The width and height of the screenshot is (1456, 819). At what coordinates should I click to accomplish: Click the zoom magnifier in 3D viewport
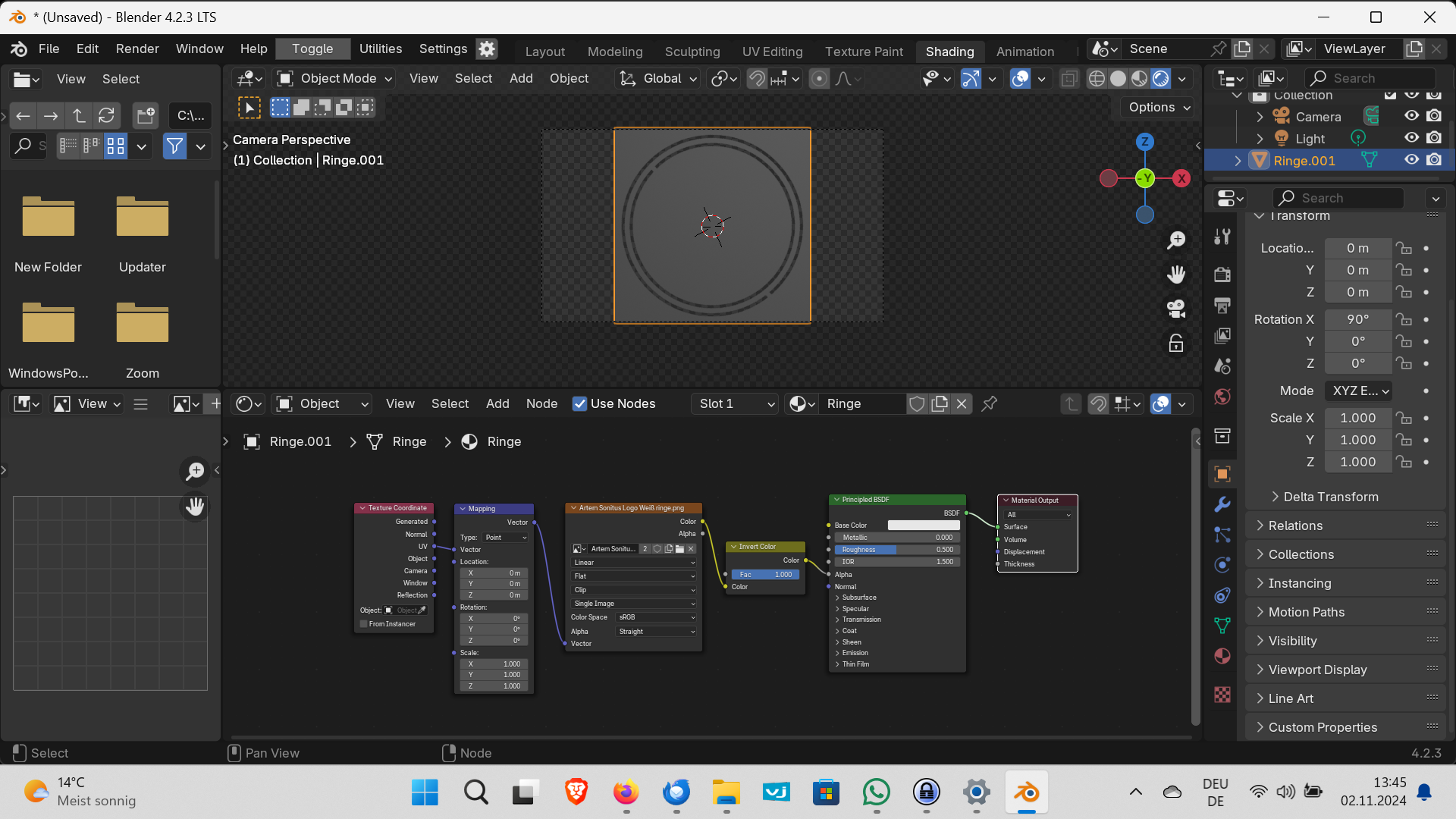pyautogui.click(x=1176, y=240)
